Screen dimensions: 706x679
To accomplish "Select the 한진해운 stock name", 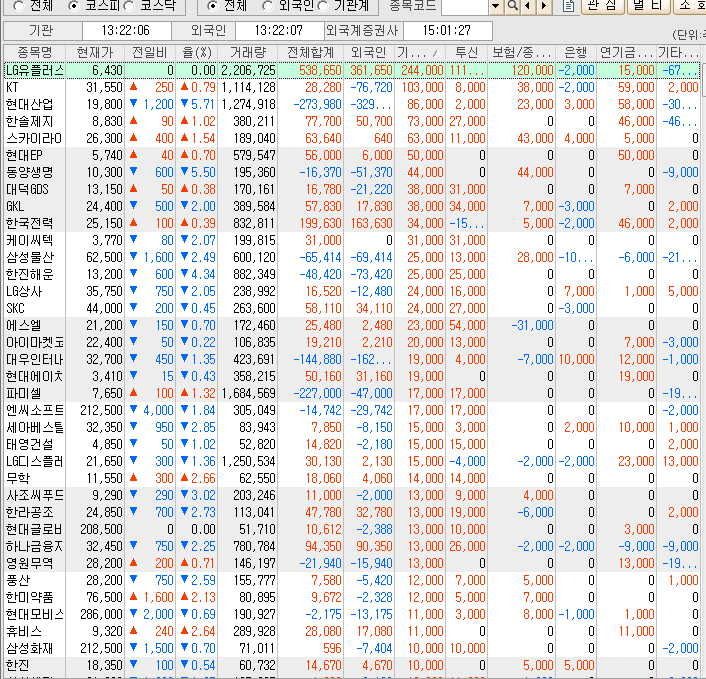I will click(29, 275).
